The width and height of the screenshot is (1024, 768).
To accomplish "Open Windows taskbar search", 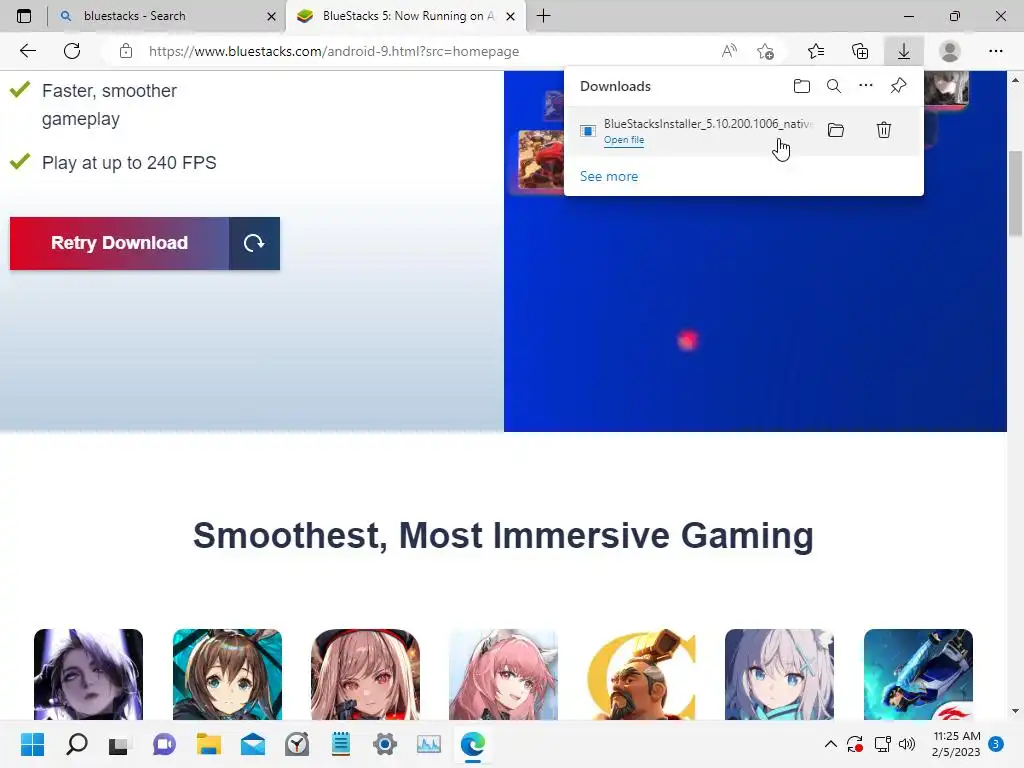I will pos(76,744).
